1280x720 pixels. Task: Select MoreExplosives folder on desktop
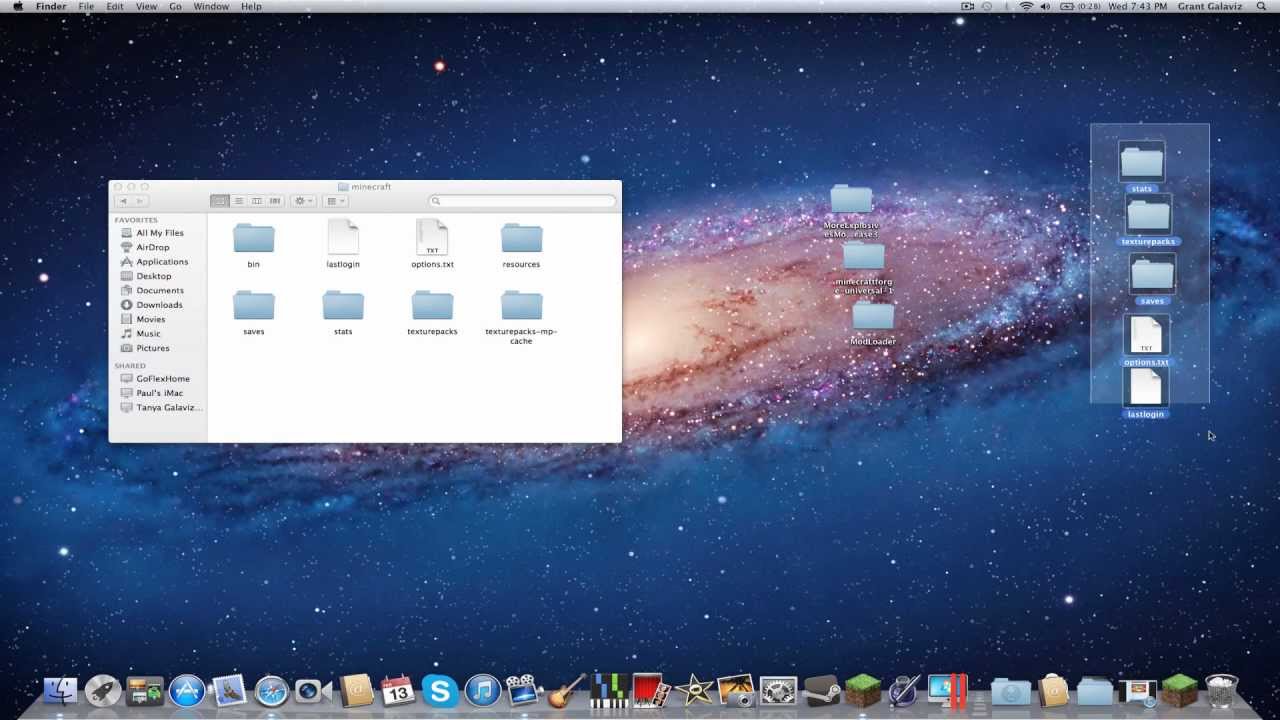851,209
